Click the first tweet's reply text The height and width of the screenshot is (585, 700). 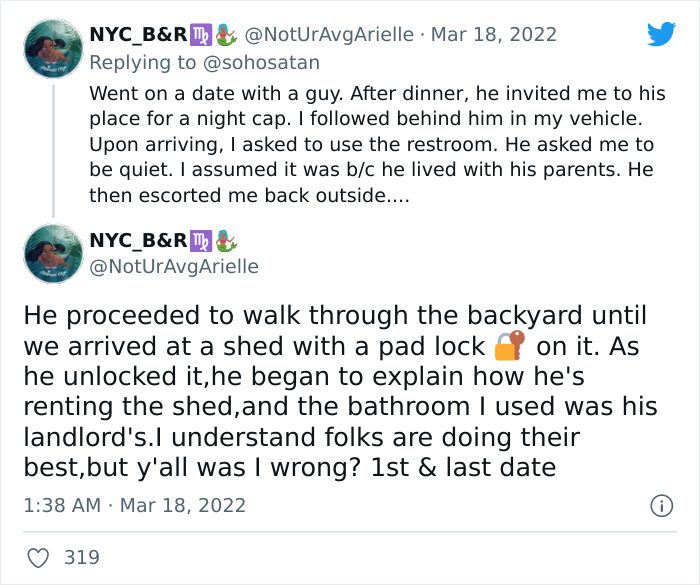[x=375, y=144]
